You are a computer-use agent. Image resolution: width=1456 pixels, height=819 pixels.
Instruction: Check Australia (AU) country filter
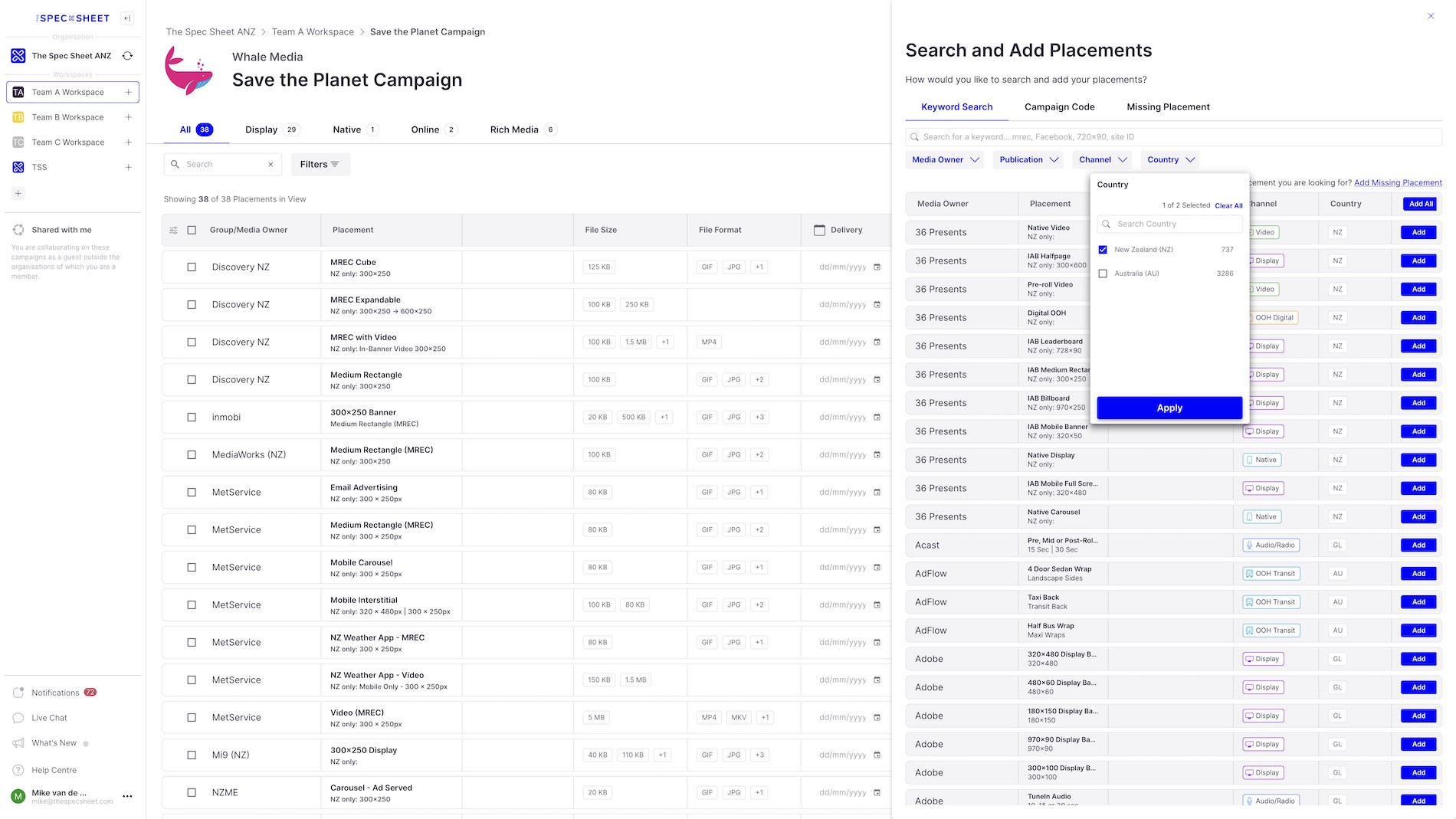(x=1103, y=274)
